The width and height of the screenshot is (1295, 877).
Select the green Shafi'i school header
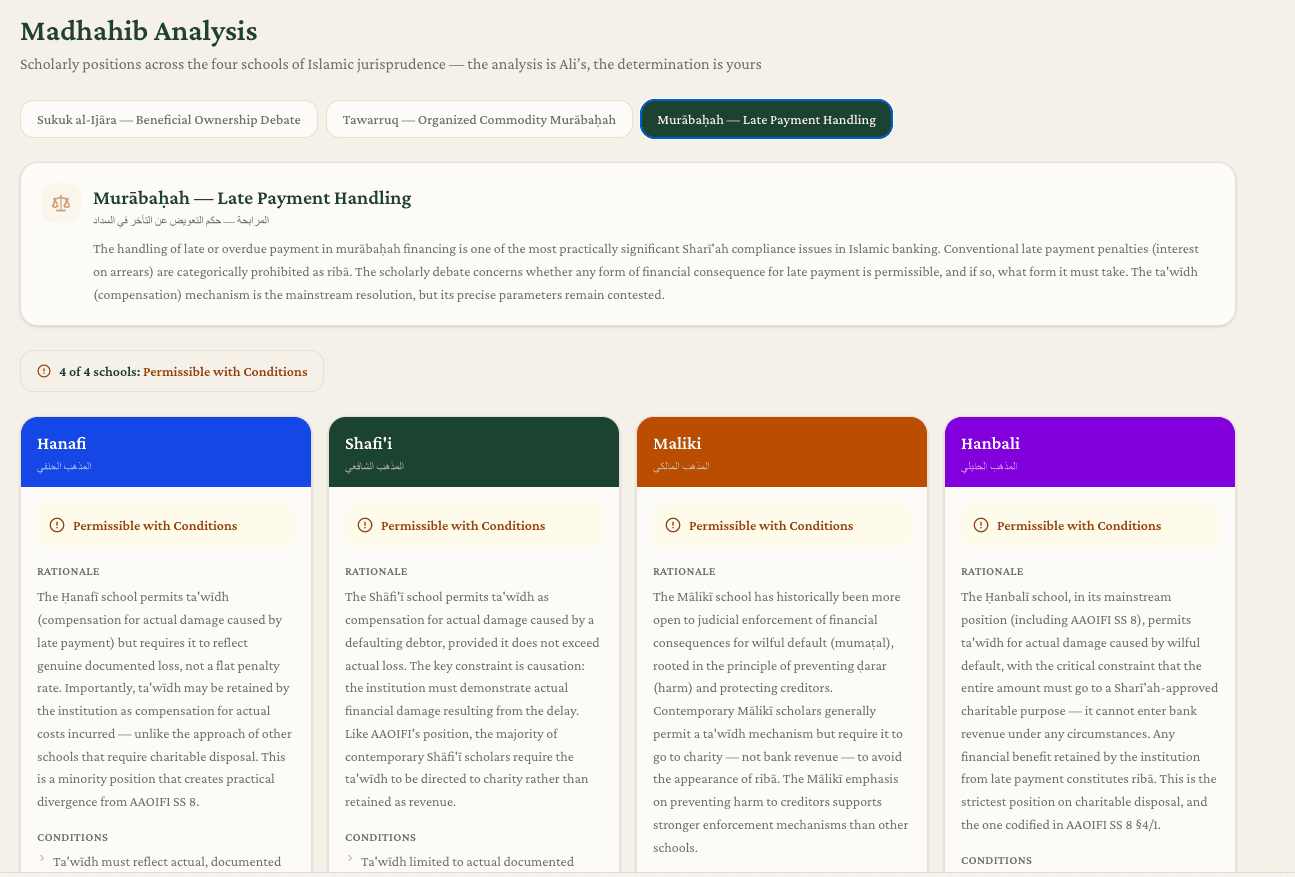[474, 451]
